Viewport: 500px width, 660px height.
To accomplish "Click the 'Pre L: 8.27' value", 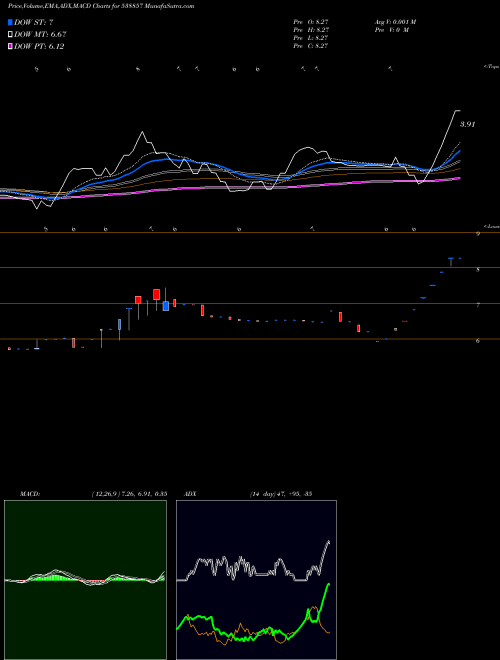I will (311, 38).
